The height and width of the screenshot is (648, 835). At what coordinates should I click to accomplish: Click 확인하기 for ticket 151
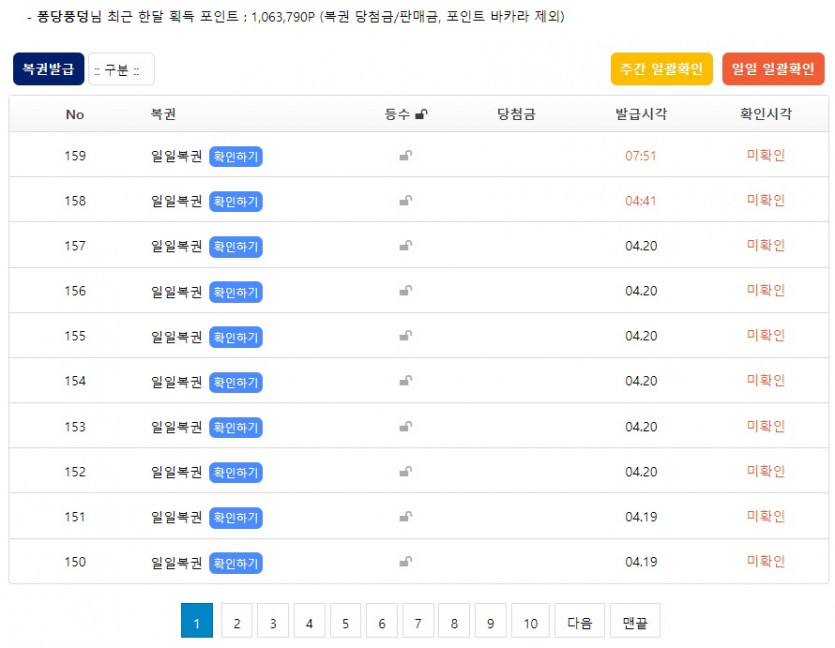coord(236,518)
